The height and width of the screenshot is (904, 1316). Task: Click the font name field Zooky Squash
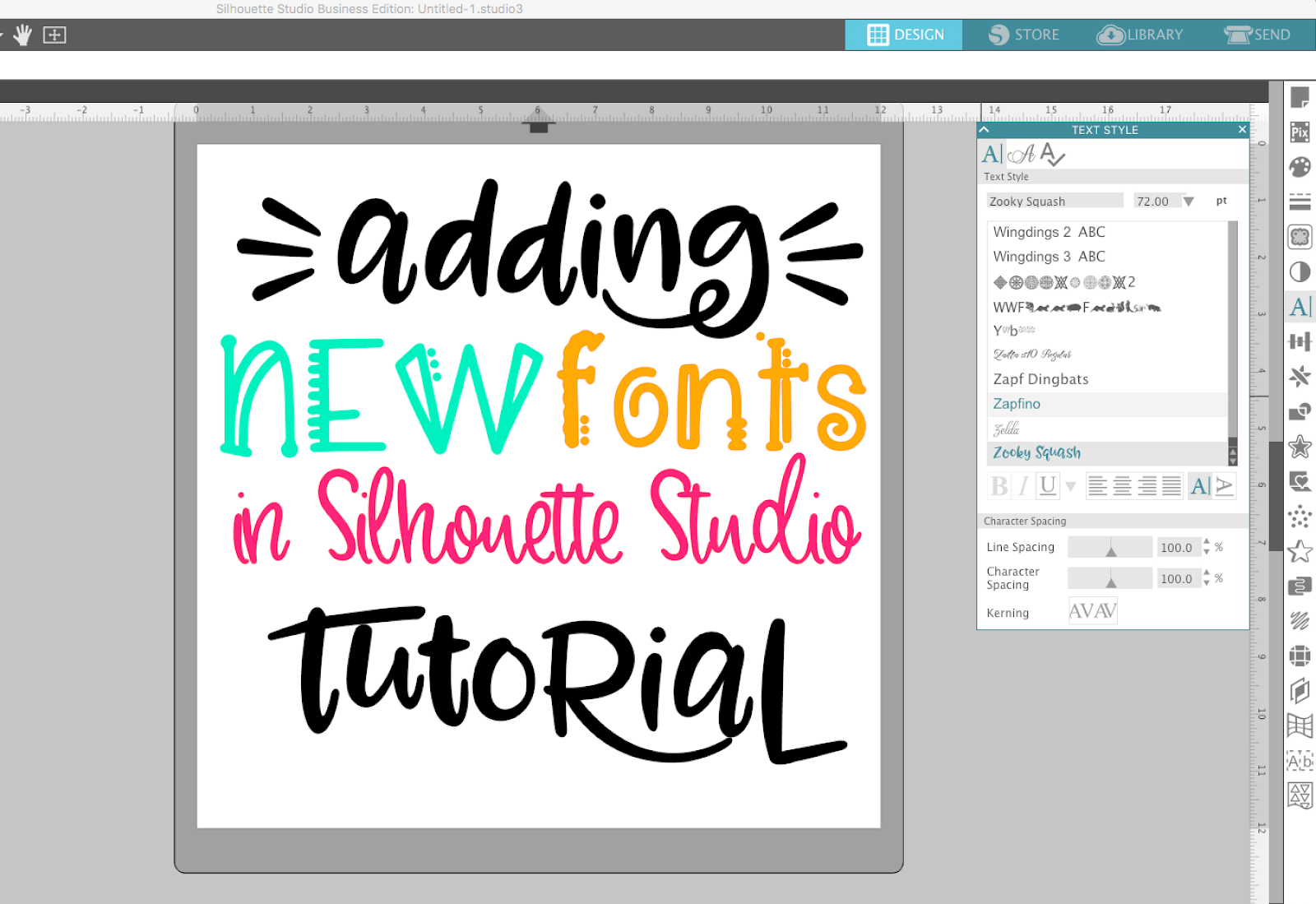[1054, 201]
